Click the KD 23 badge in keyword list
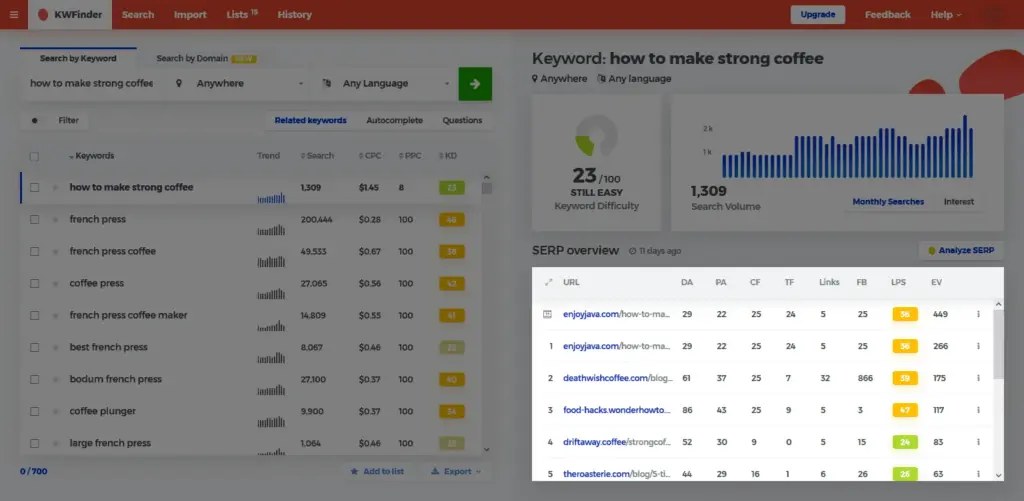The width and height of the screenshot is (1024, 501). [x=452, y=187]
